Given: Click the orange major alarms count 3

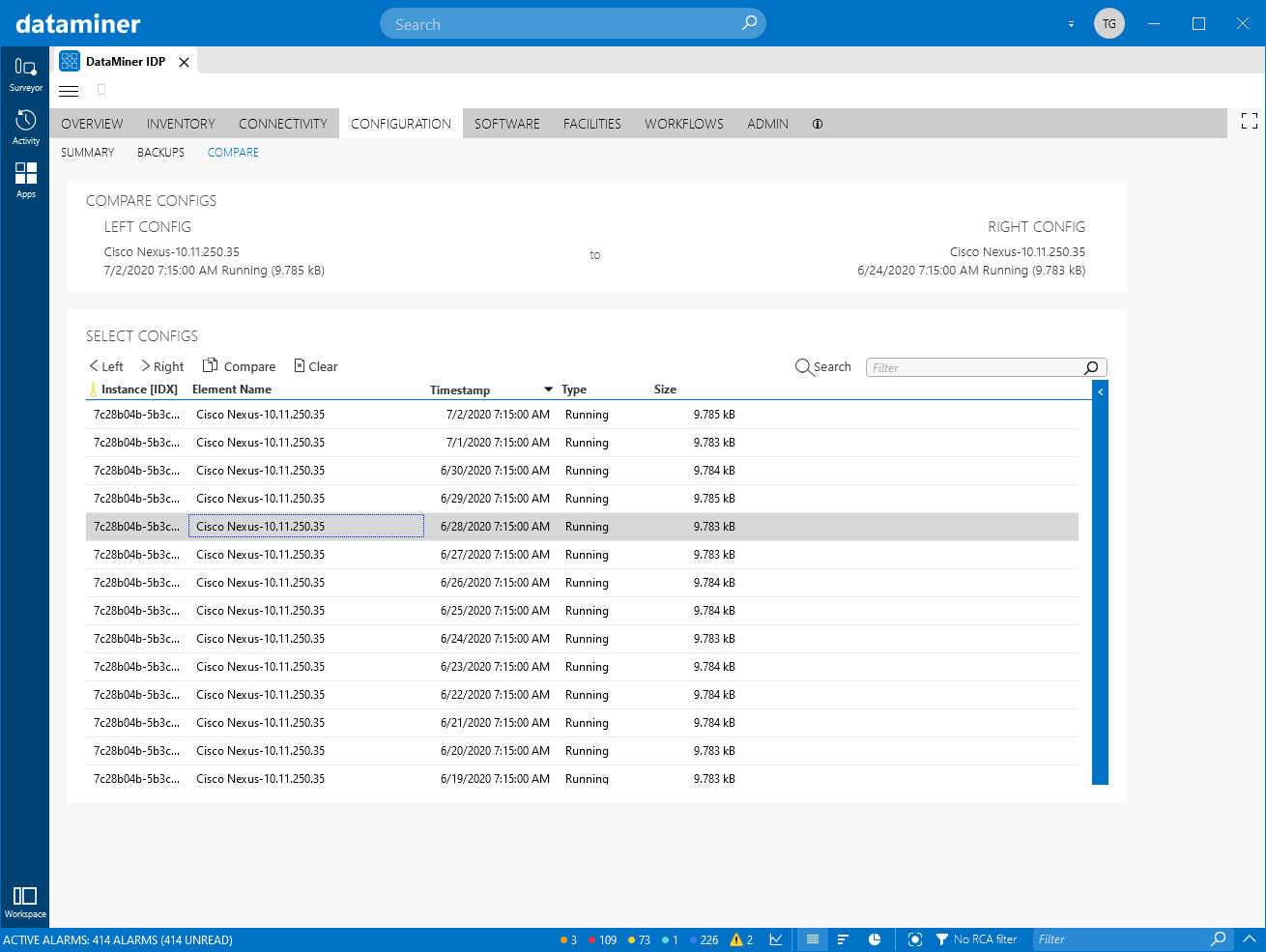Looking at the screenshot, I should pos(568,939).
